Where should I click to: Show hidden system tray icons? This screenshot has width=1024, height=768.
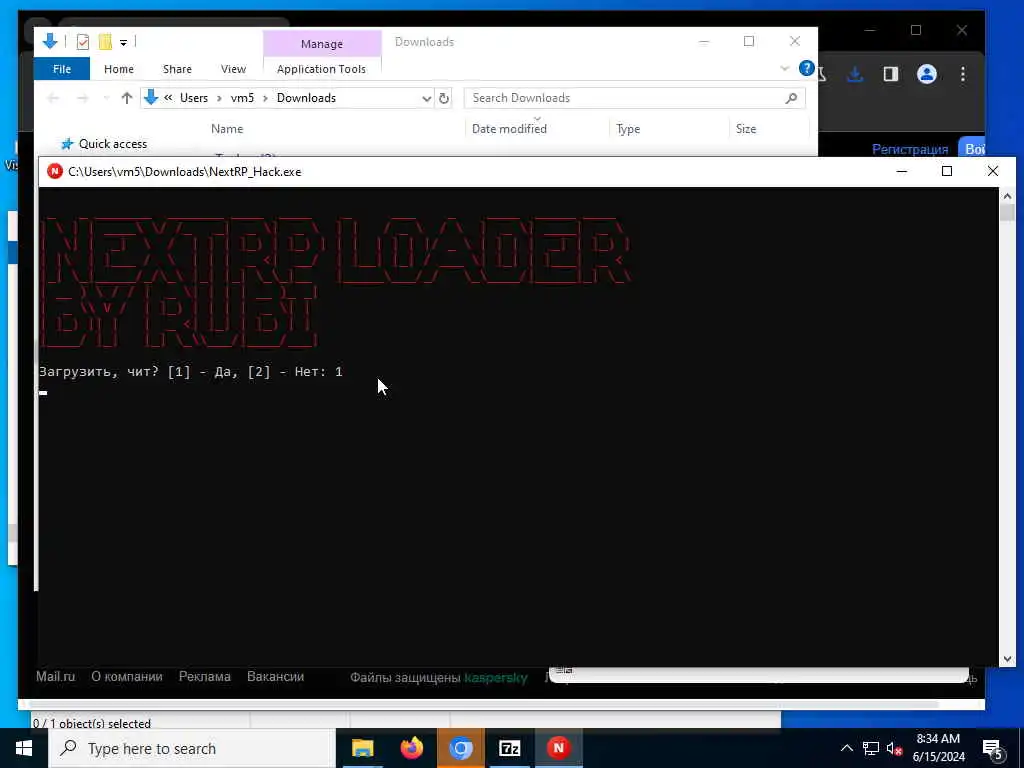[x=846, y=748]
